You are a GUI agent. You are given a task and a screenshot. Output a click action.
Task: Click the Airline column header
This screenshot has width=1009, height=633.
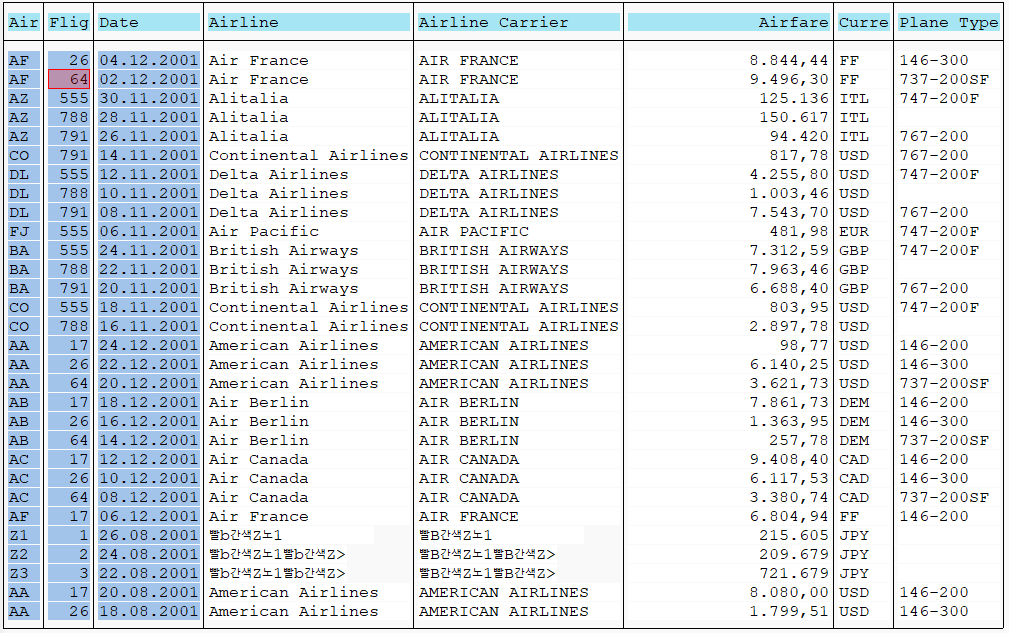(308, 23)
